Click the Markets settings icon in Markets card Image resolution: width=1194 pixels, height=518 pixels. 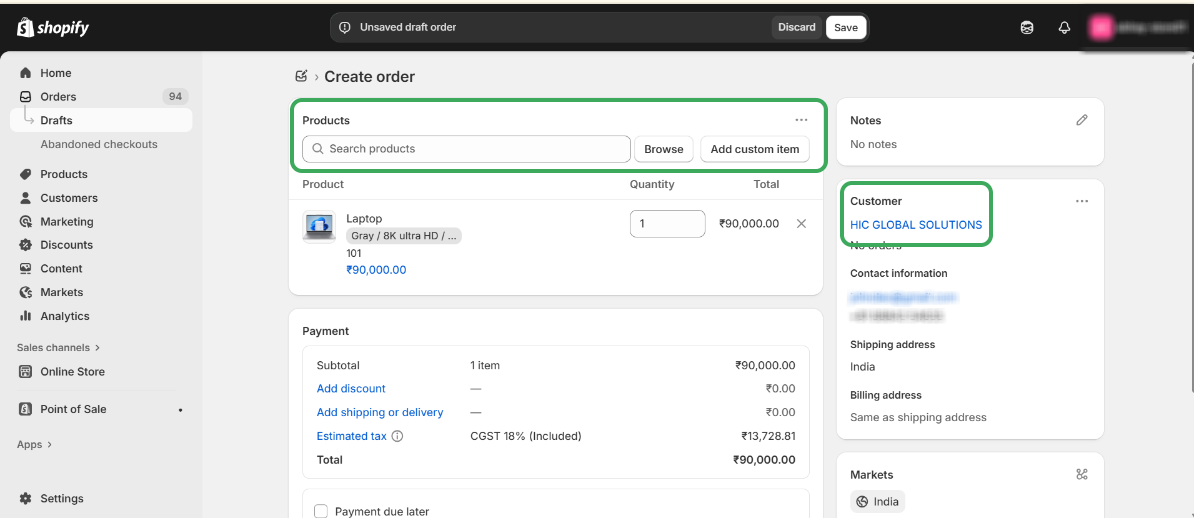pyautogui.click(x=1081, y=475)
